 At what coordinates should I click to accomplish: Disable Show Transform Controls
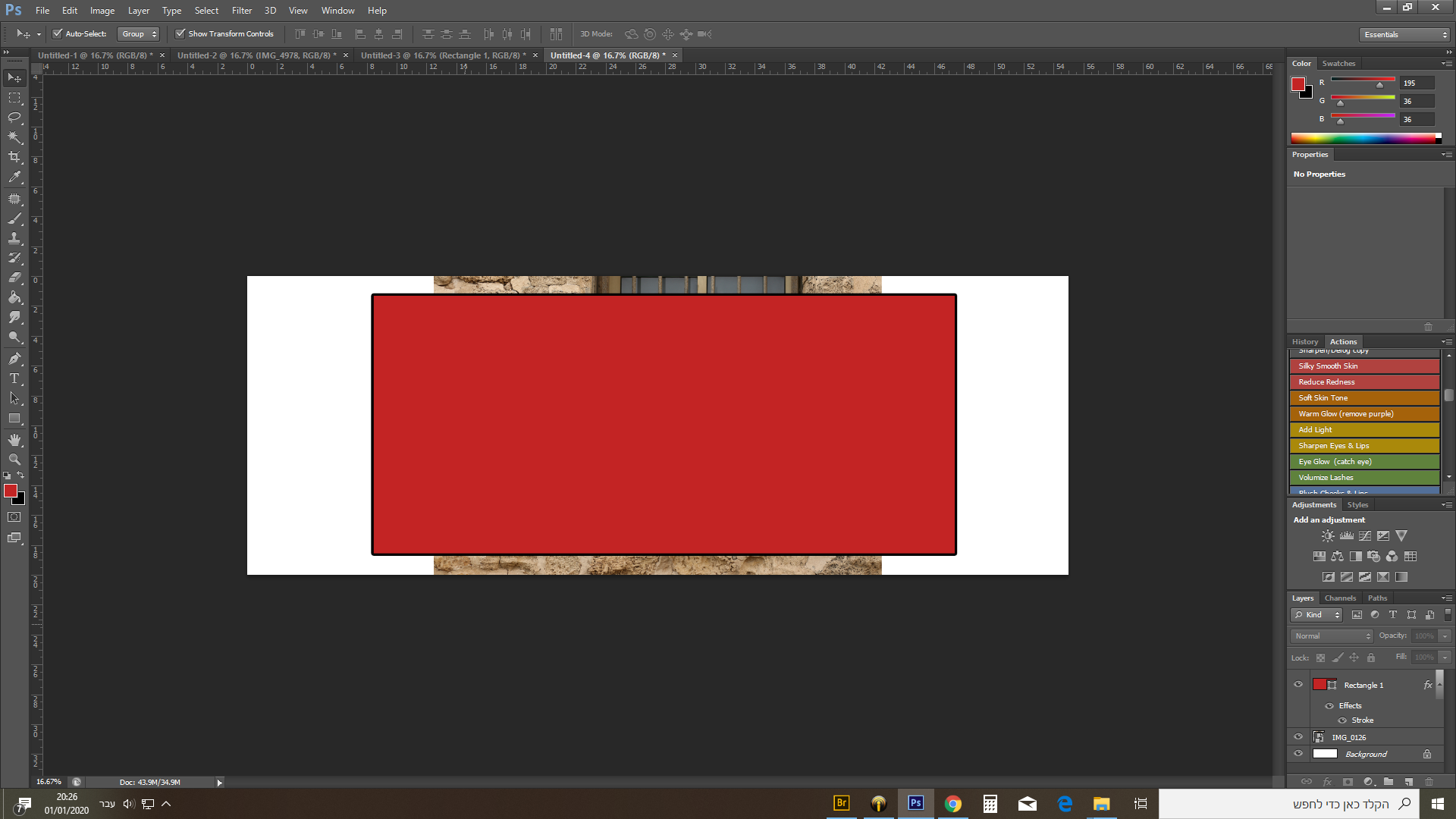(180, 33)
